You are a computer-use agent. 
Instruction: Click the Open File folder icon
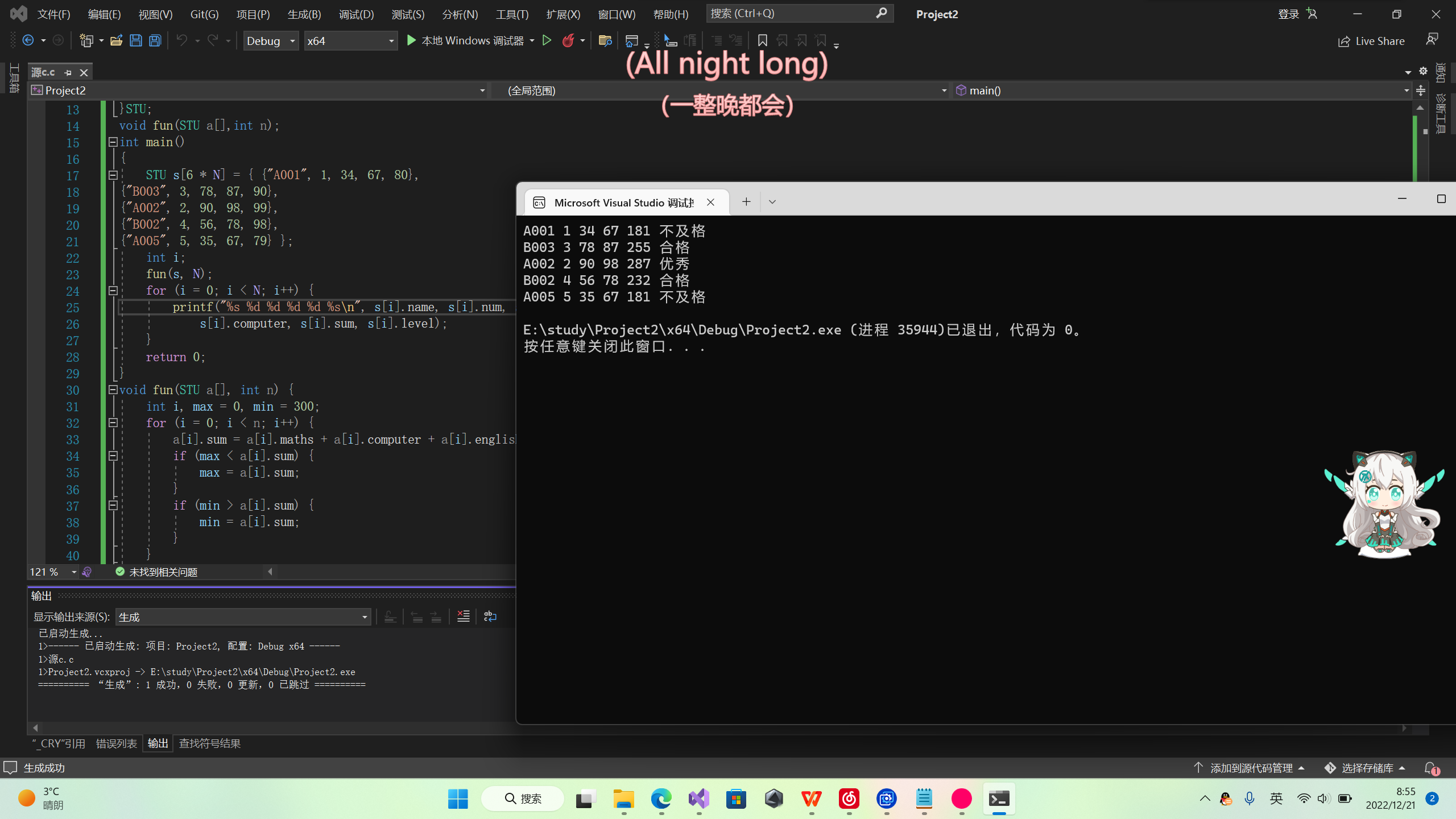[116, 40]
